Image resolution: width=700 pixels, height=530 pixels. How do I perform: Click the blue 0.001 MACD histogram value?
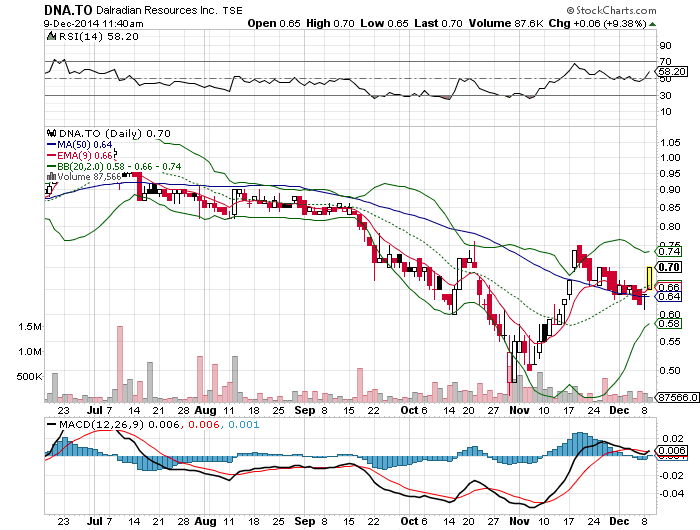(x=244, y=424)
